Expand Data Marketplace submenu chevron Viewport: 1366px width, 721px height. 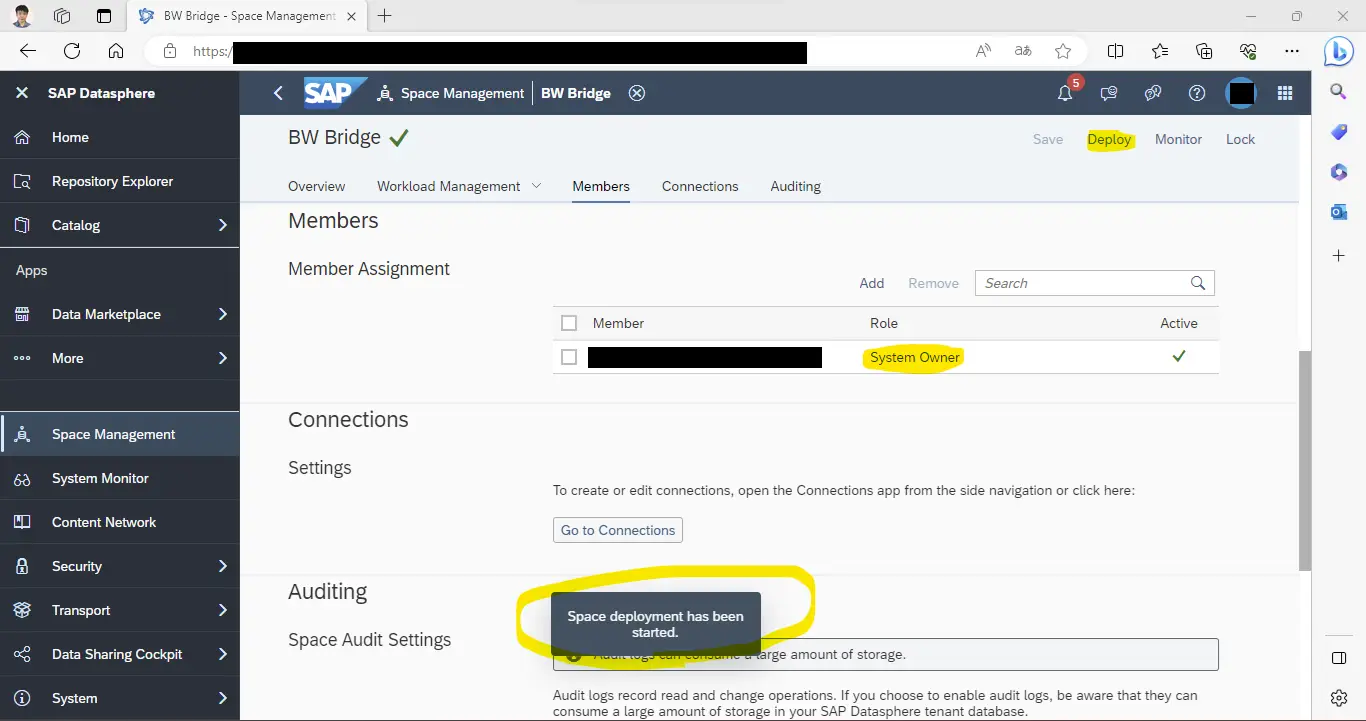click(x=223, y=314)
